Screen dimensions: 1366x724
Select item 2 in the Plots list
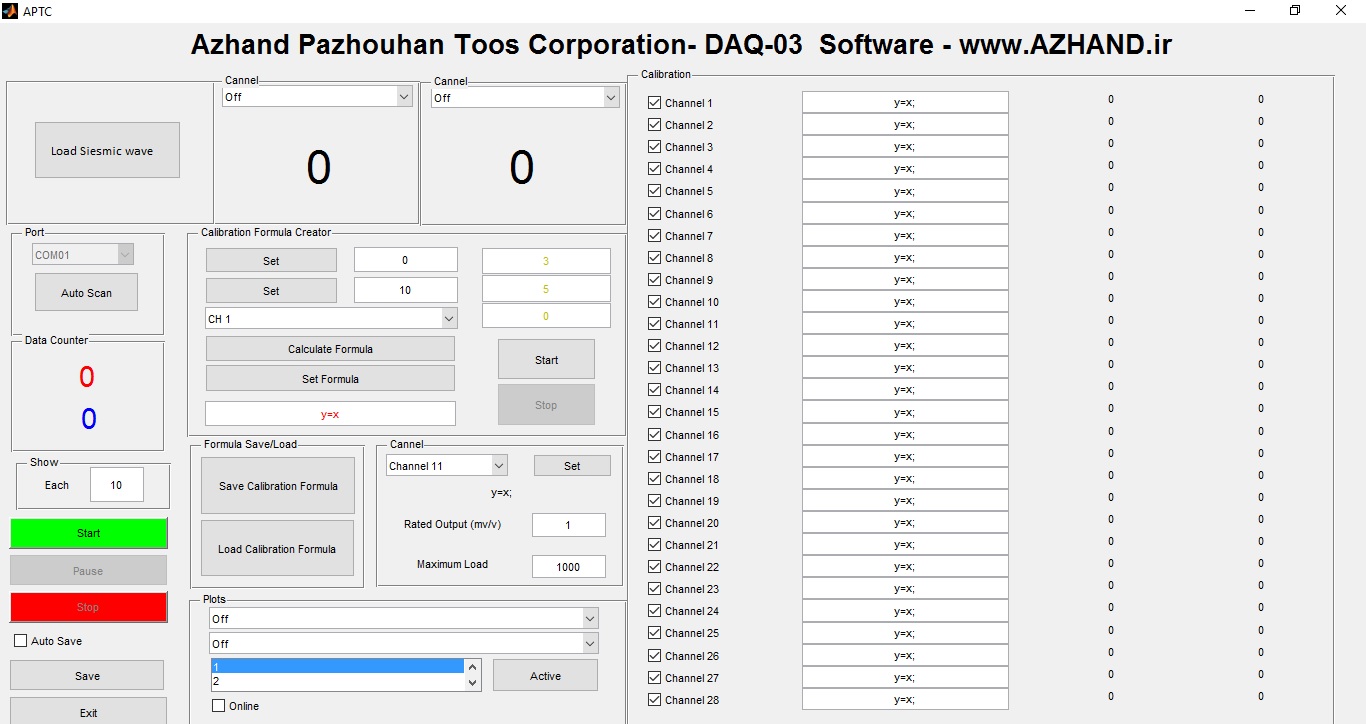pos(337,681)
